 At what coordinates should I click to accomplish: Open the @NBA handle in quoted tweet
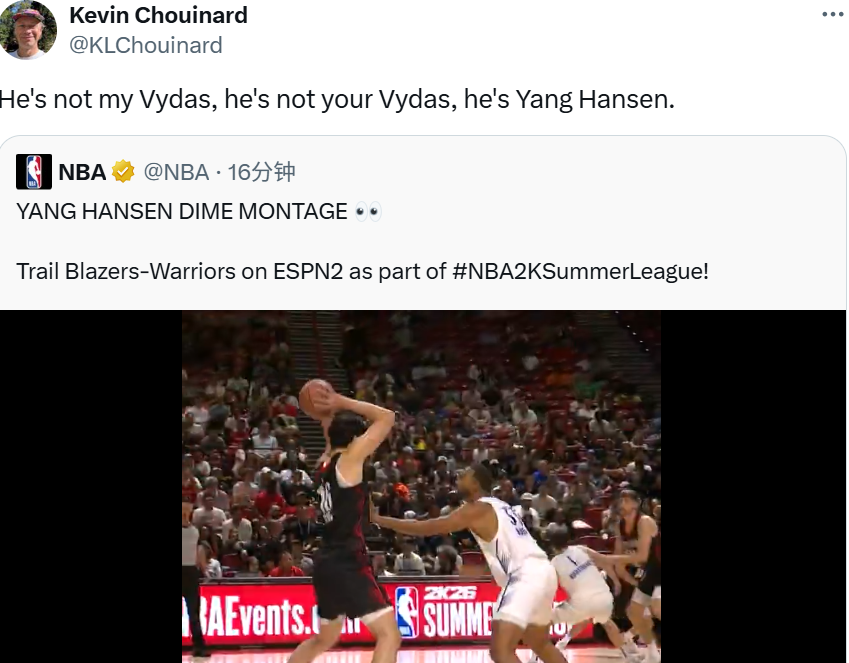(x=176, y=172)
